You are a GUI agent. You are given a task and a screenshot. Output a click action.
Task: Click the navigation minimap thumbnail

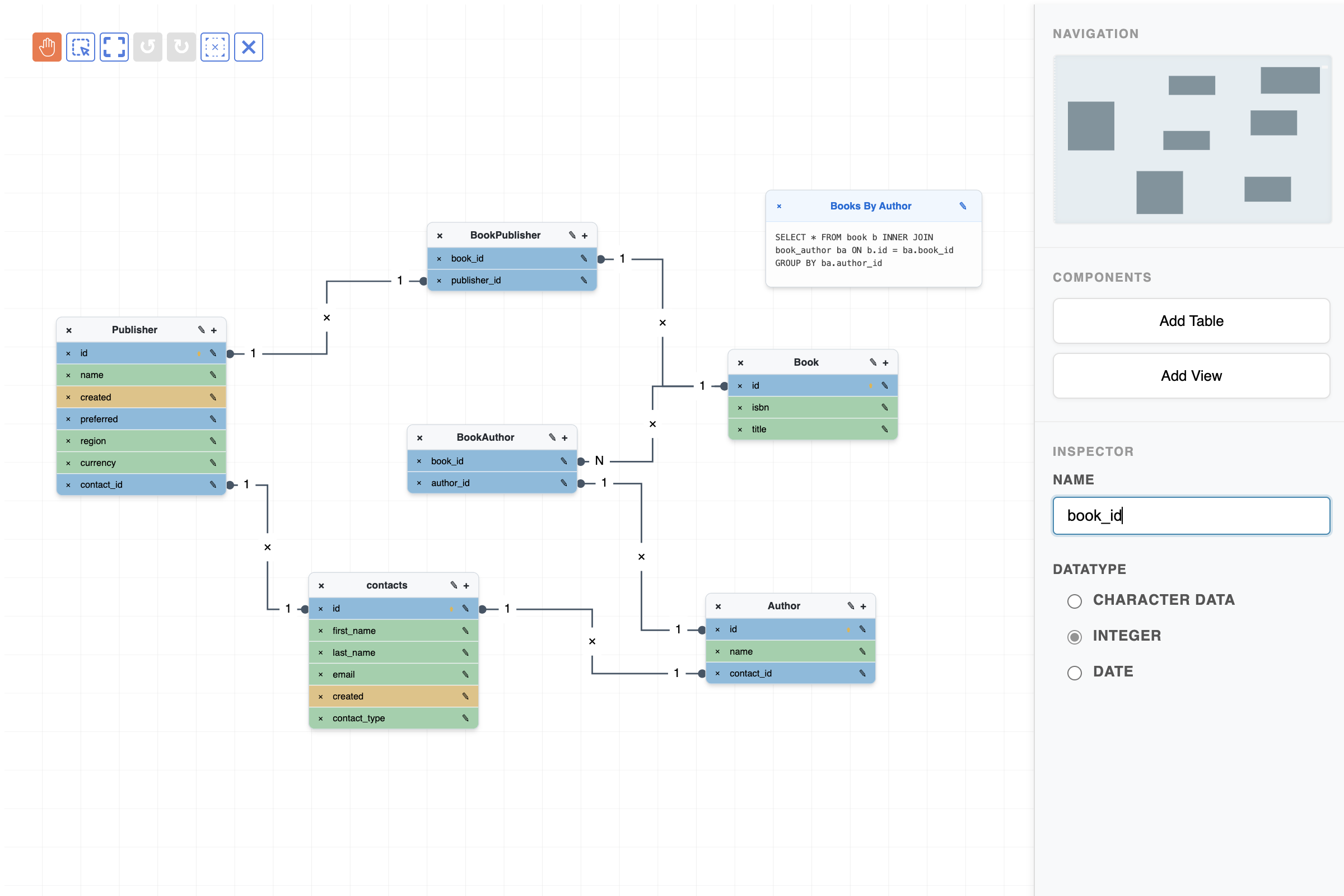pos(1192,139)
